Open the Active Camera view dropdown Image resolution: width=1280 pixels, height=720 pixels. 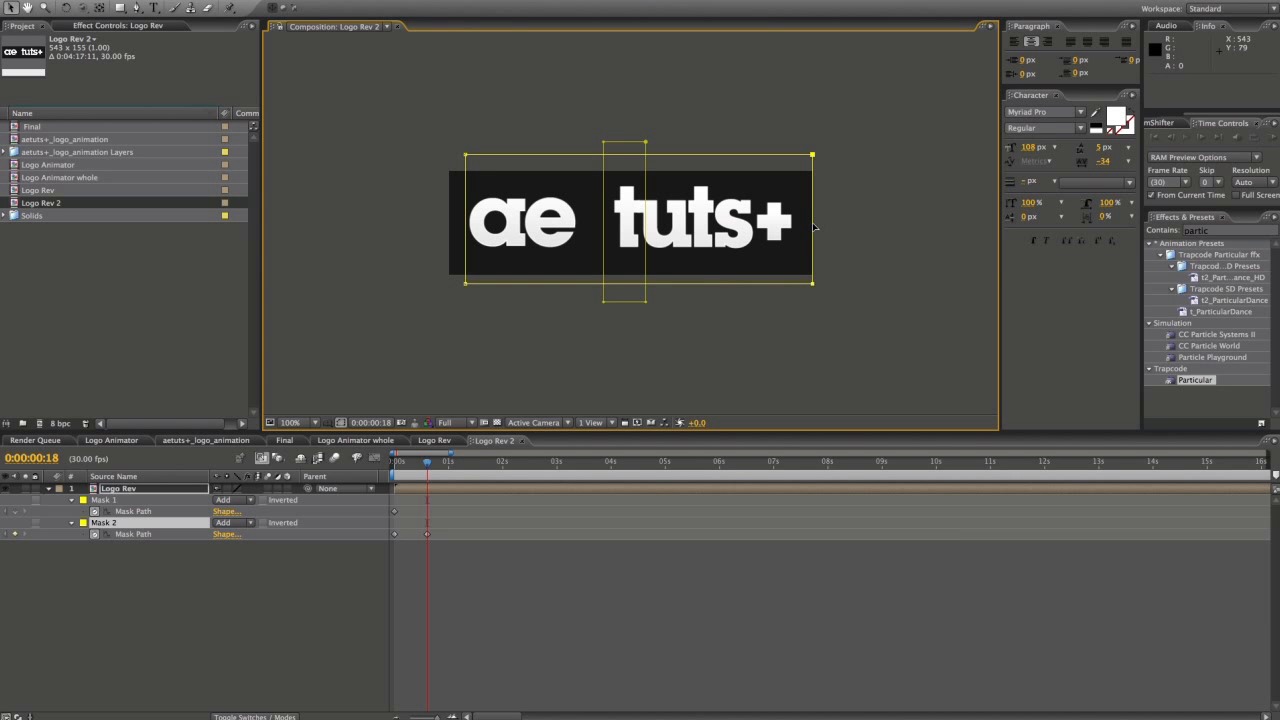[540, 422]
